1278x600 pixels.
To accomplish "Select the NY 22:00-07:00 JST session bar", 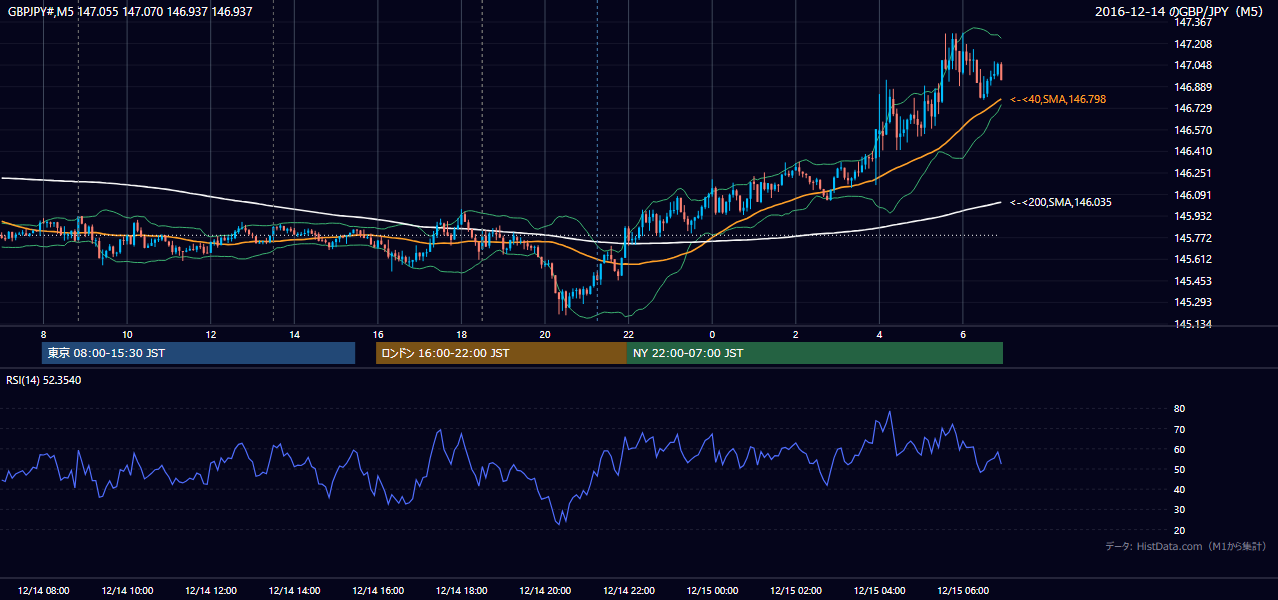I will coord(815,353).
